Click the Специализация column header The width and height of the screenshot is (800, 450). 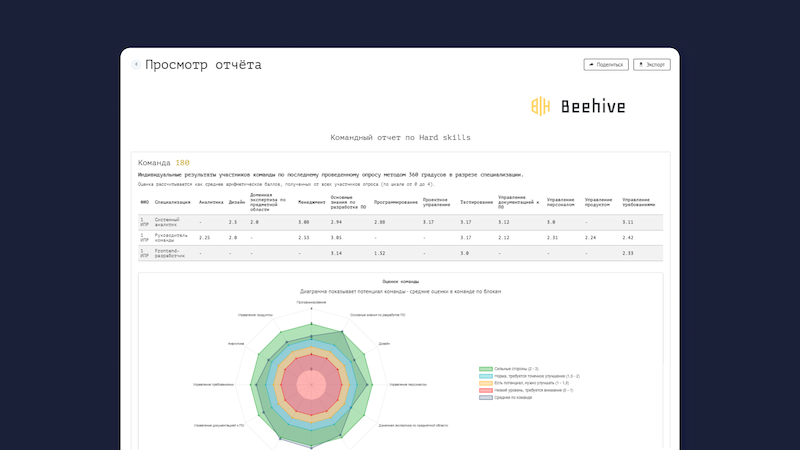[172, 203]
